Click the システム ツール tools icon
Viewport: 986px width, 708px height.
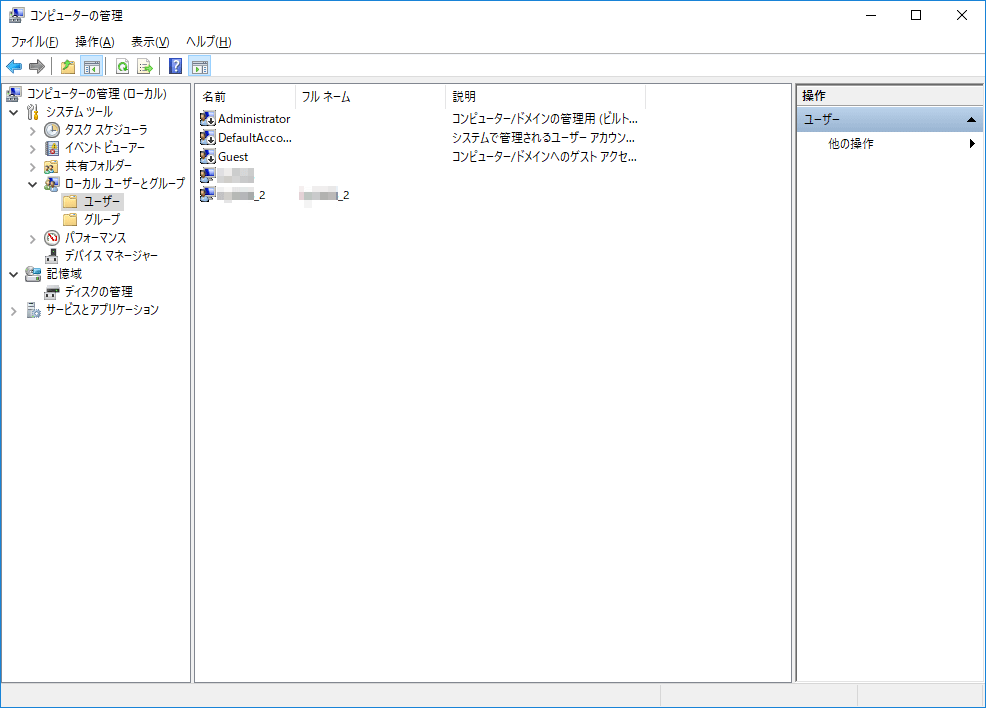33,112
